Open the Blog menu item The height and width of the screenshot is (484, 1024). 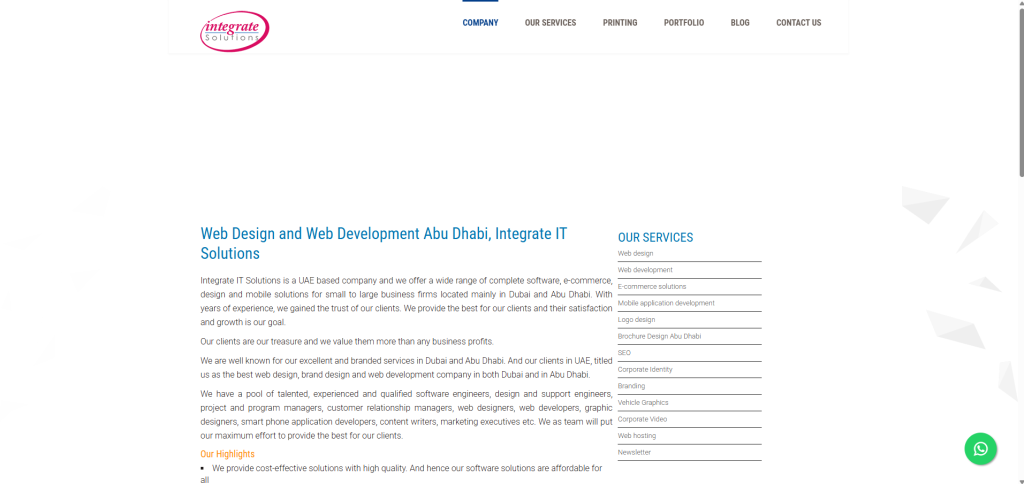(x=740, y=23)
